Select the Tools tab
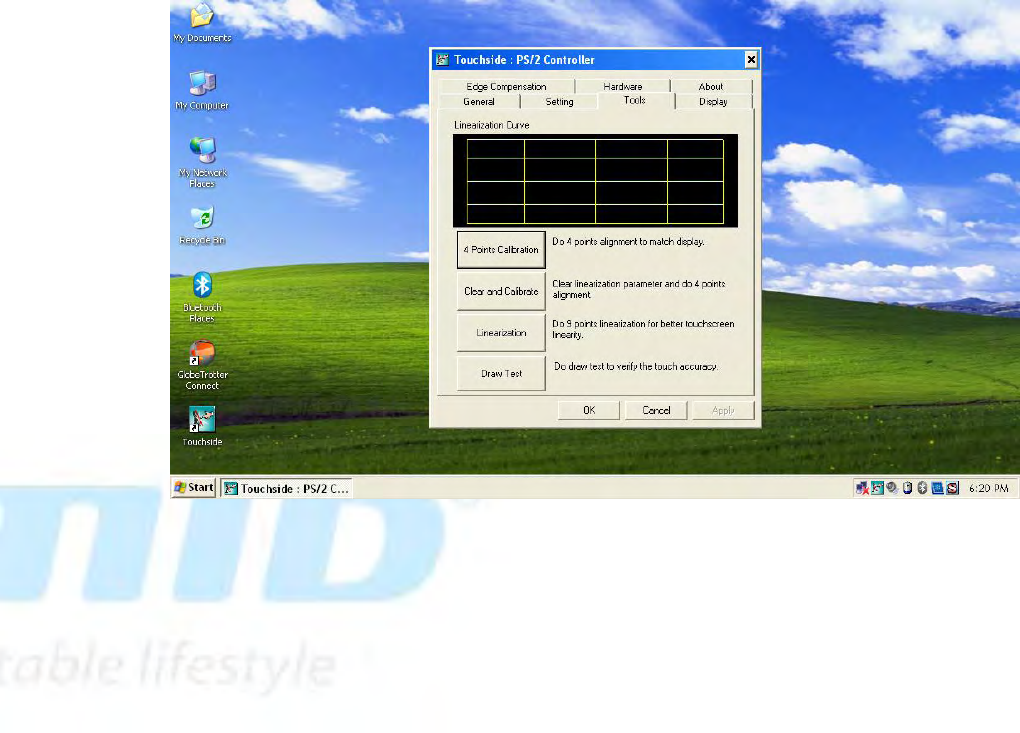This screenshot has height=733, width=1020. [634, 100]
